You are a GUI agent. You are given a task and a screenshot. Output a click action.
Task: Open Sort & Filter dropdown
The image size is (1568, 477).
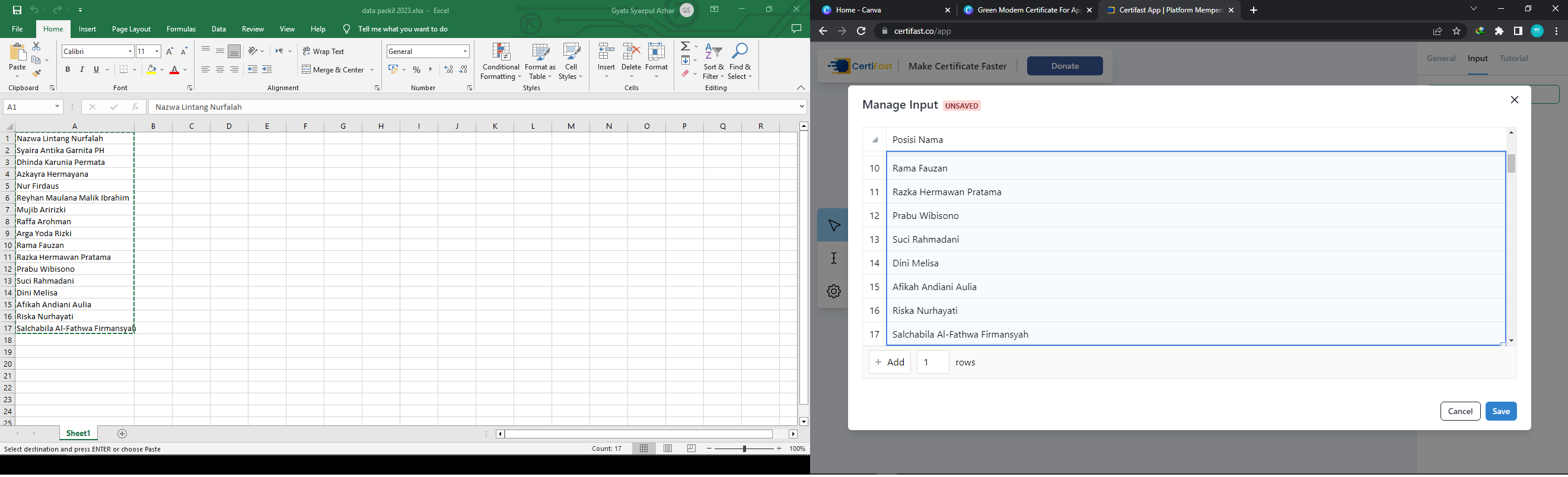pos(713,62)
